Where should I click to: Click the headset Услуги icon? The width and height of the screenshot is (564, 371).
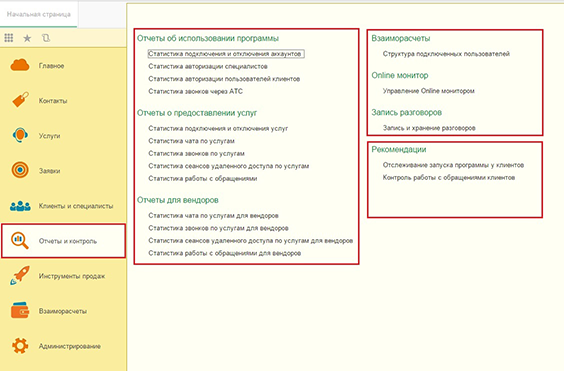(20, 135)
